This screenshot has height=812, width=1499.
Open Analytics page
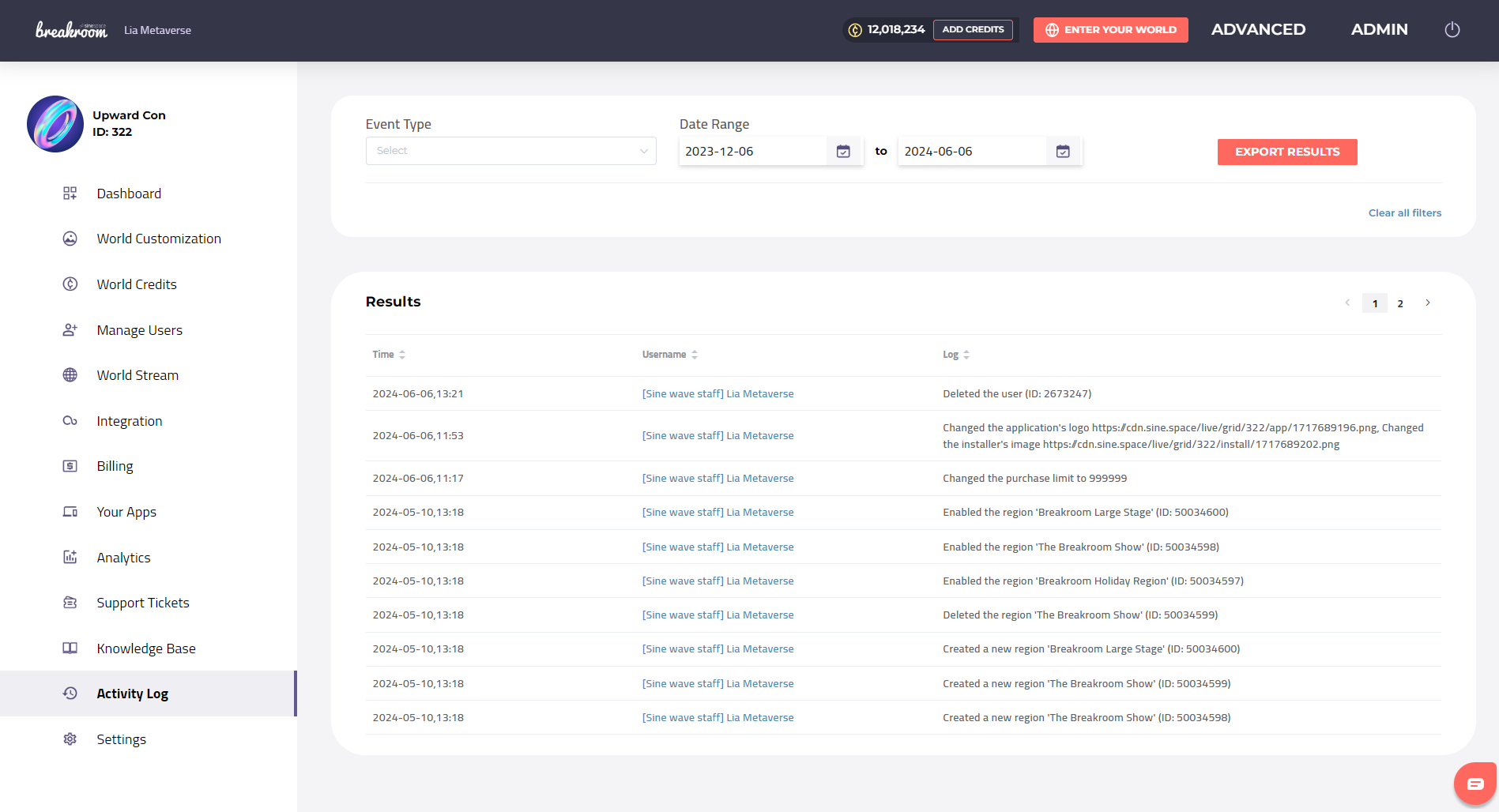[x=123, y=558]
